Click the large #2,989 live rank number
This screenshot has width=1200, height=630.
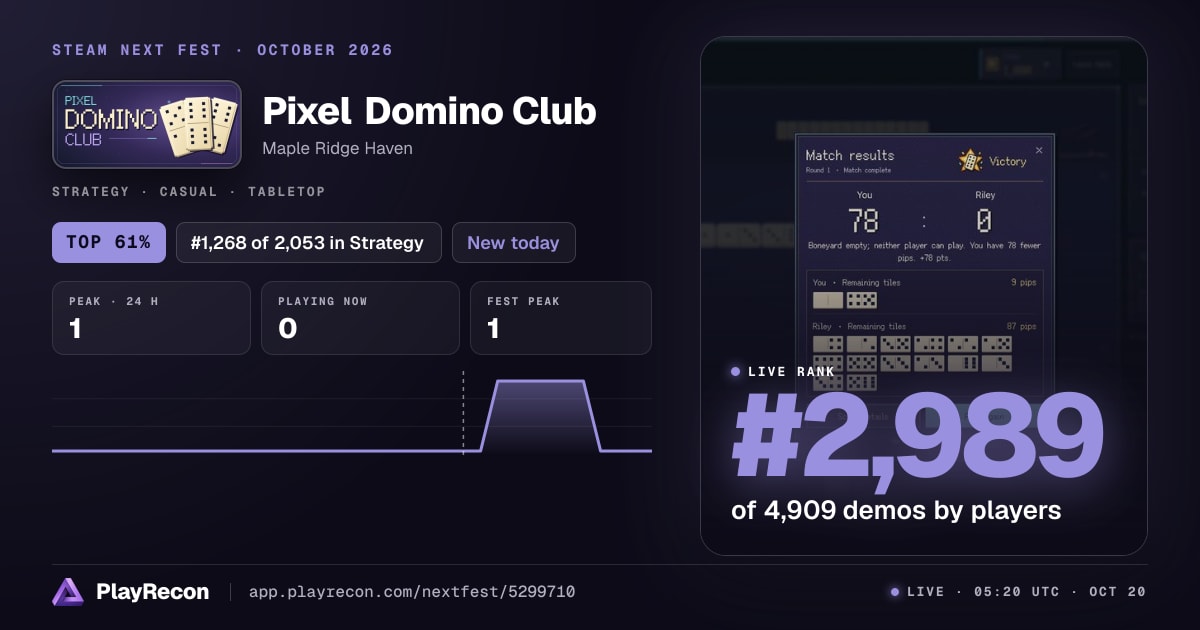tap(917, 435)
